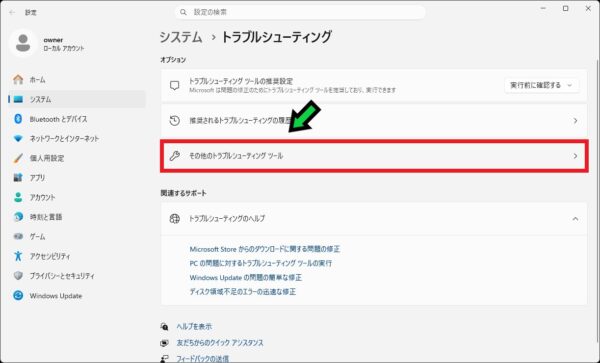Click into the 設定の検索 search field
The width and height of the screenshot is (600, 363).
300,12
